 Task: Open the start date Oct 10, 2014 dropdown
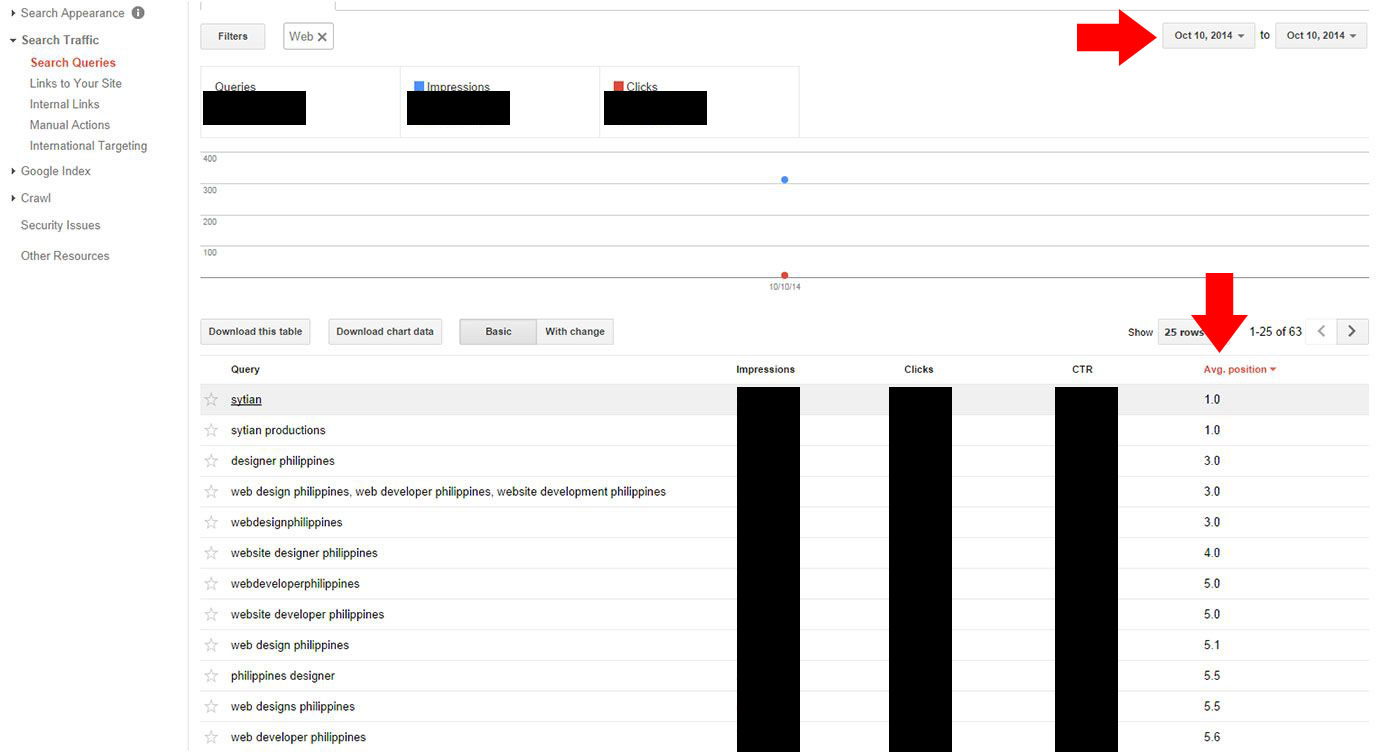click(x=1208, y=36)
